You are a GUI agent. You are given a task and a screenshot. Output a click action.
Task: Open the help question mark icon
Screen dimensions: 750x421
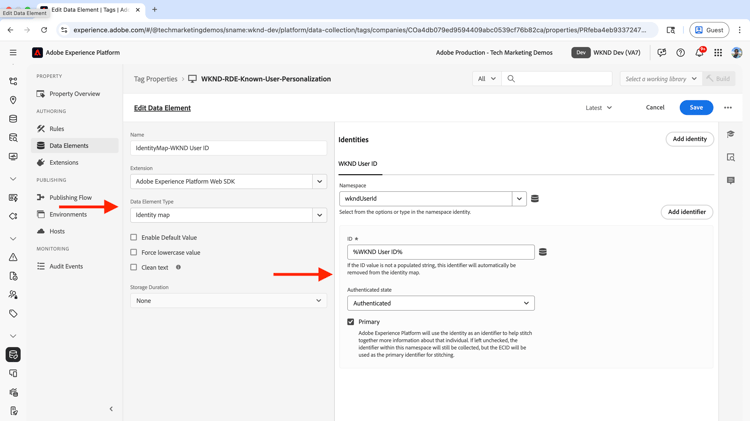pyautogui.click(x=680, y=53)
